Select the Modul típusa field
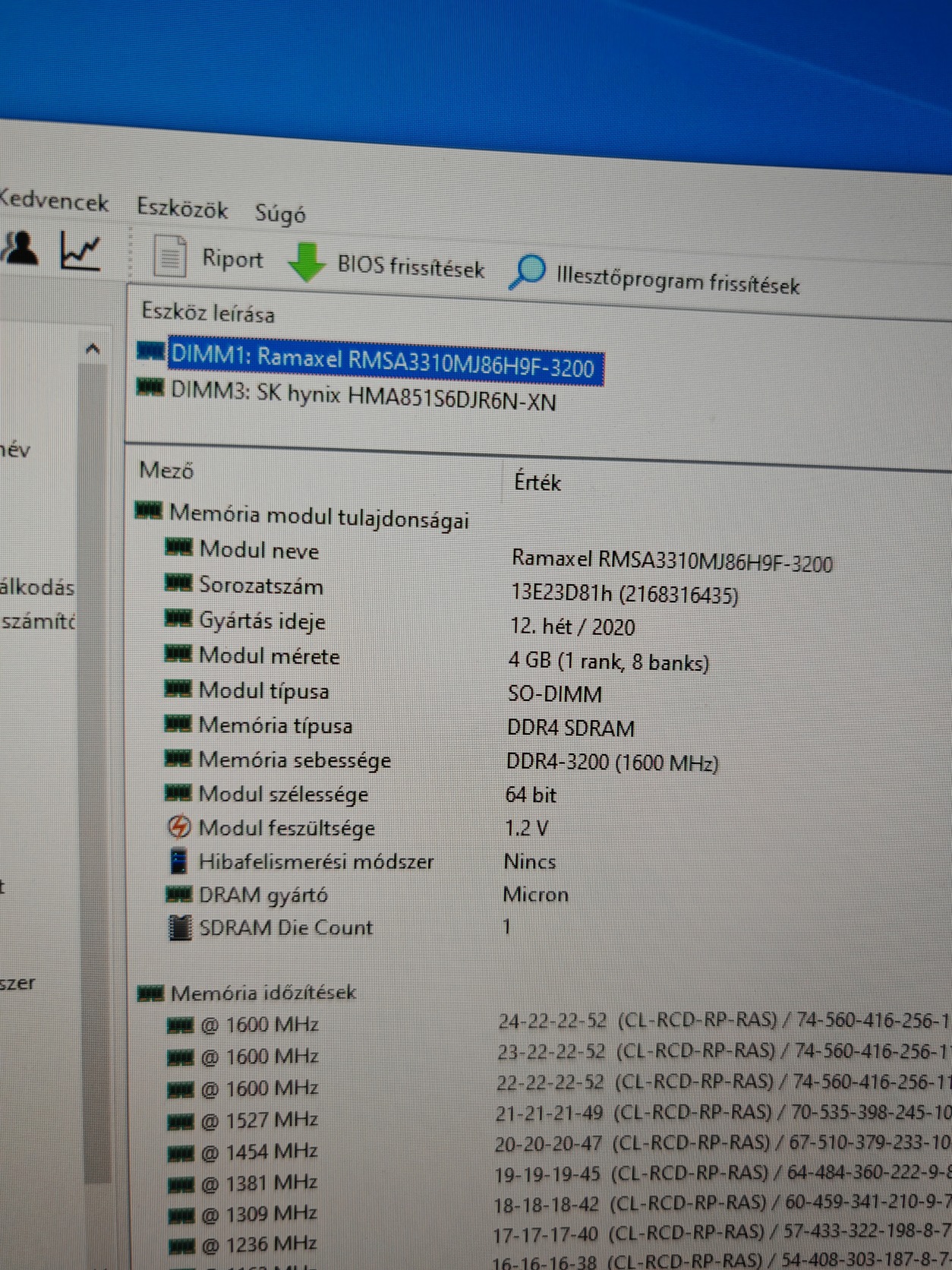This screenshot has width=952, height=1270. point(263,690)
